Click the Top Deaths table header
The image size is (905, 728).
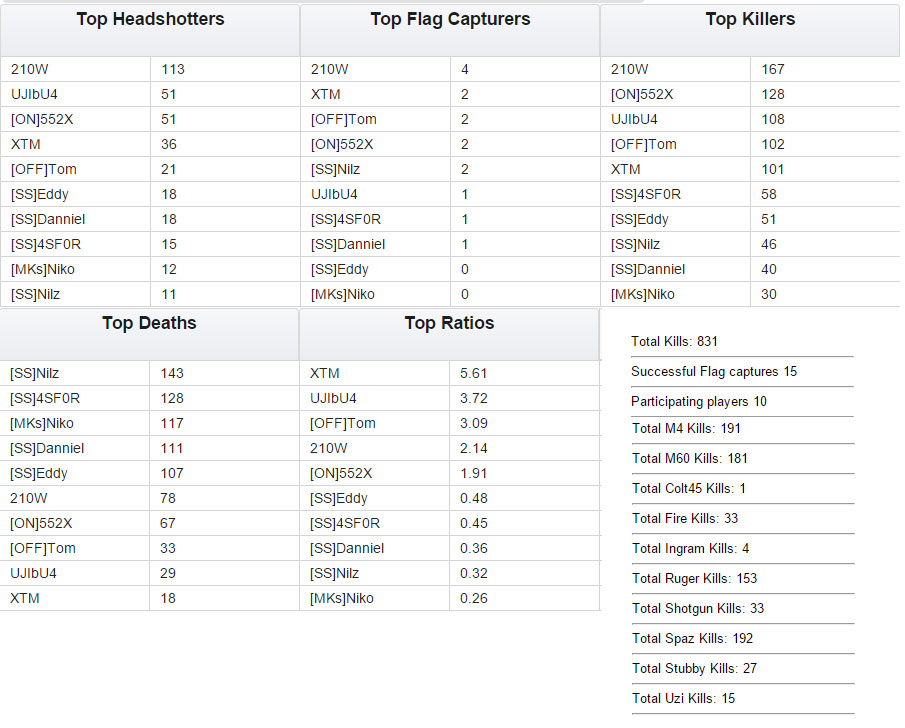coord(149,335)
